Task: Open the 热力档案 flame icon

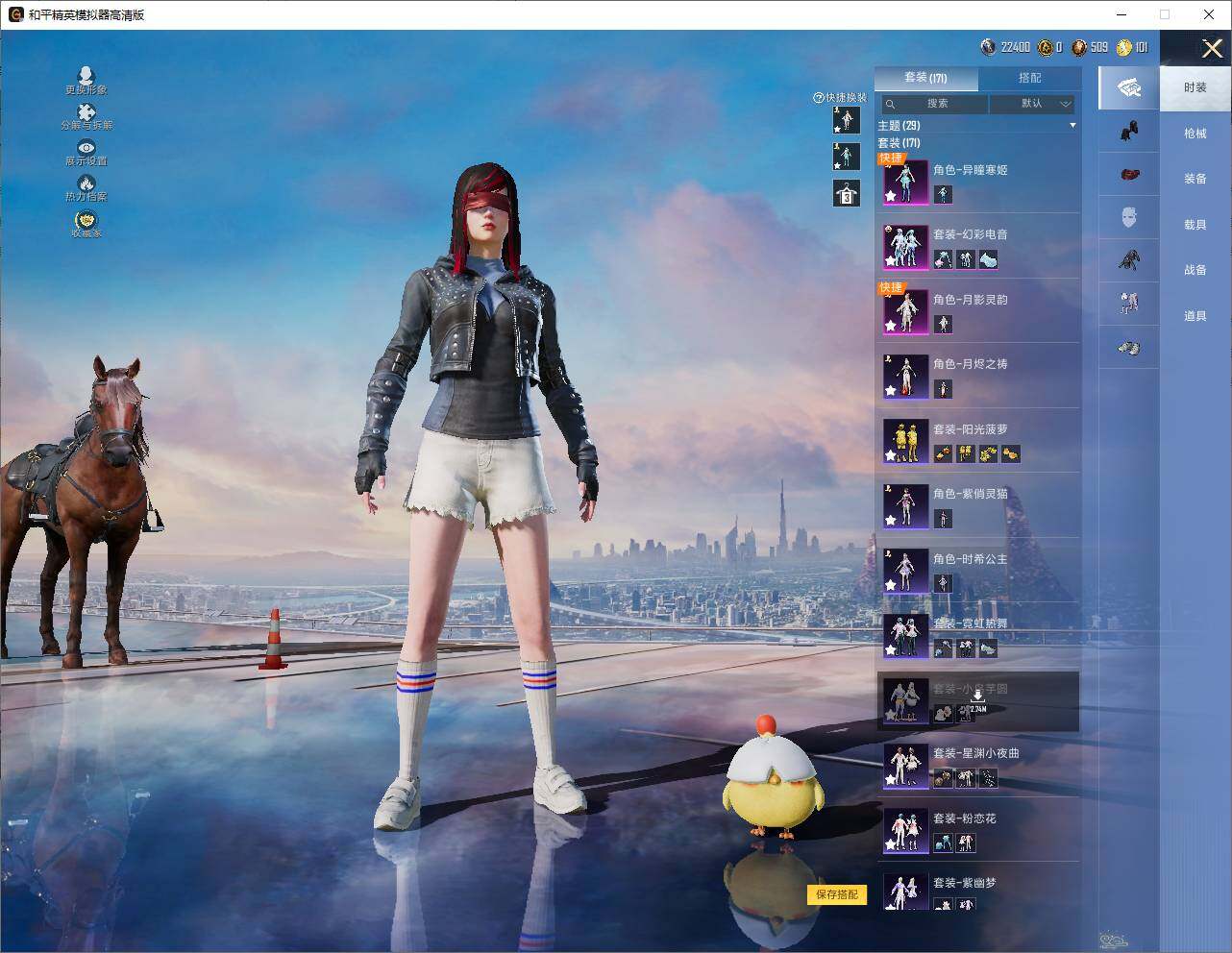Action: pos(86,183)
